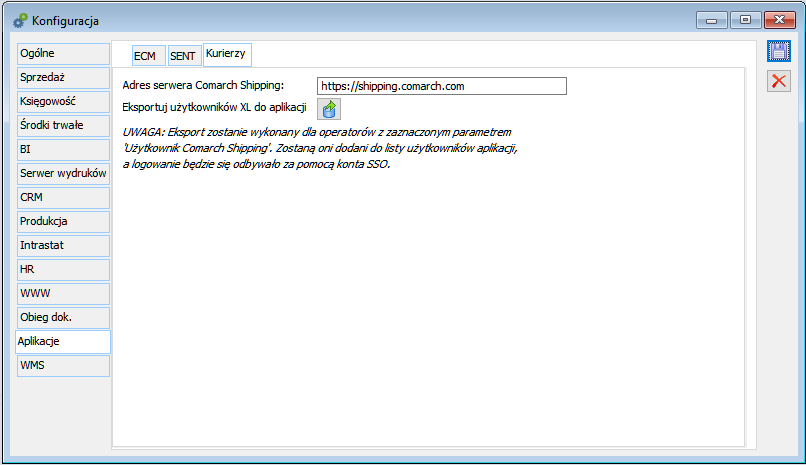This screenshot has width=806, height=465.
Task: Close the Konfiguracja window
Action: pyautogui.click(x=780, y=20)
